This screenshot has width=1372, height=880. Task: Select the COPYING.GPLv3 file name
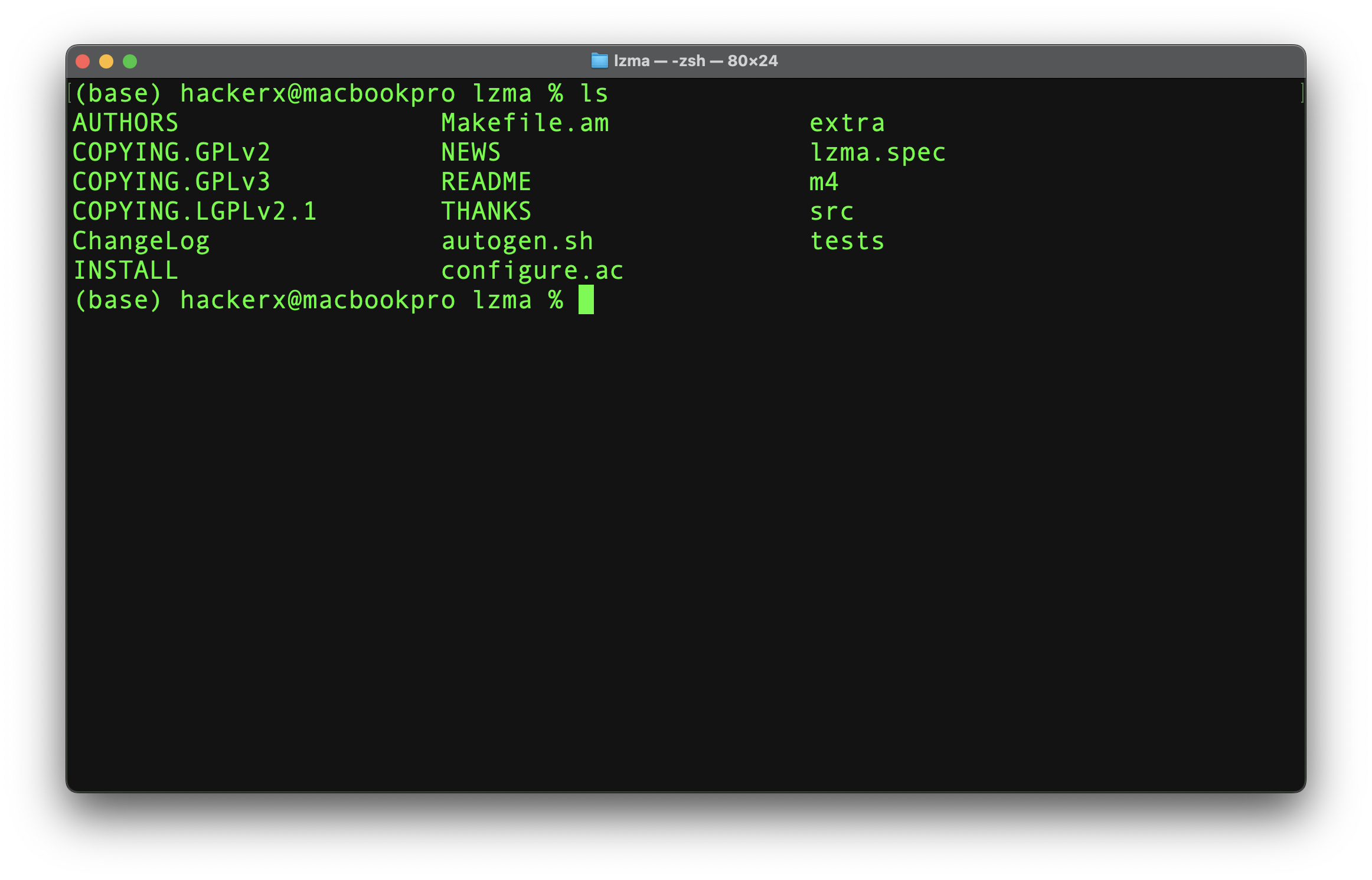171,182
